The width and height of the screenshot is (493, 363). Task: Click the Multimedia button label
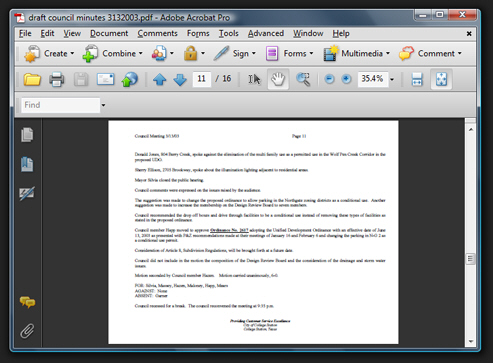pos(362,53)
